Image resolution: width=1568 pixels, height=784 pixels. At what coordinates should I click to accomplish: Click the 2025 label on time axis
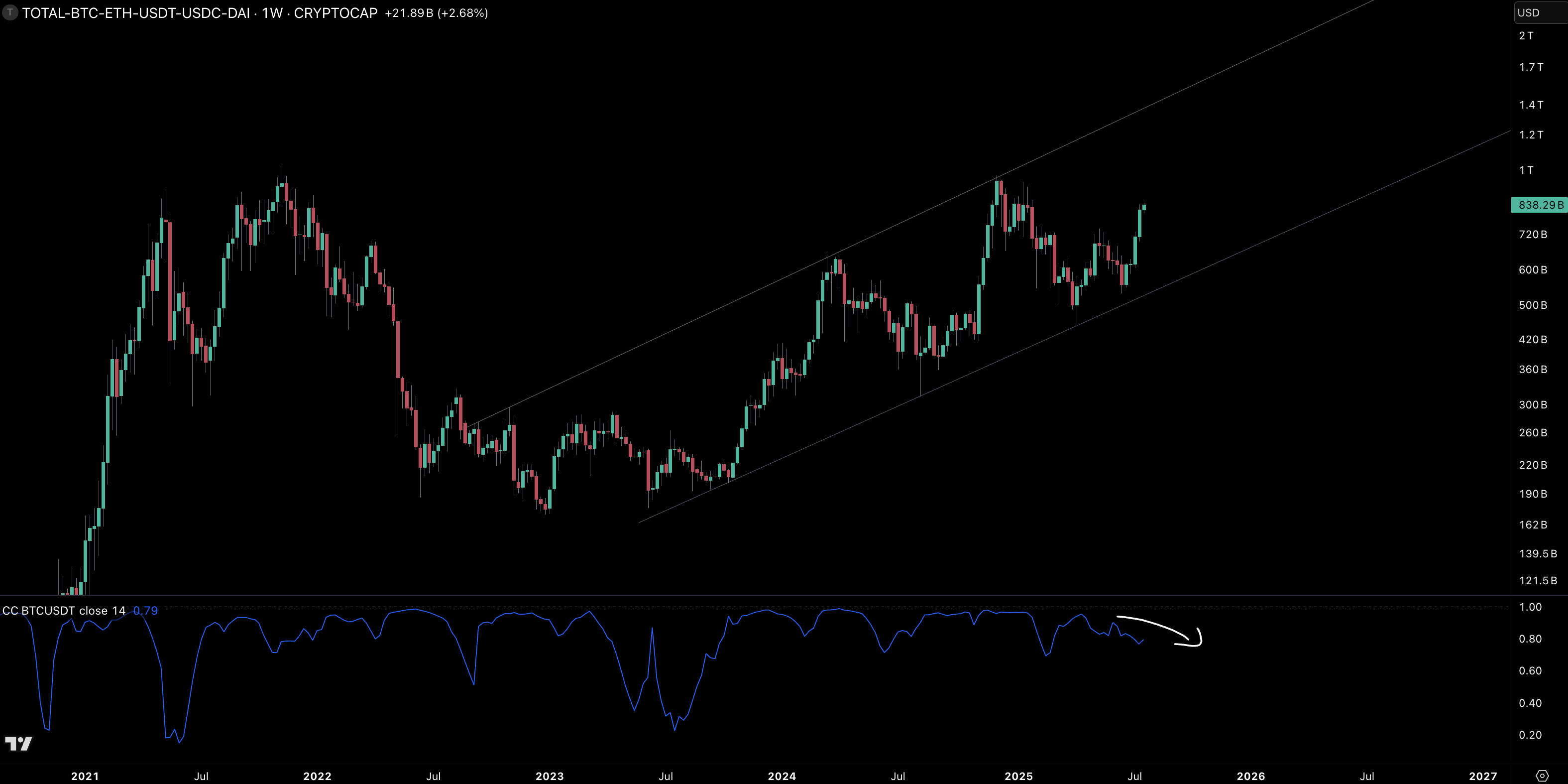click(x=1018, y=776)
